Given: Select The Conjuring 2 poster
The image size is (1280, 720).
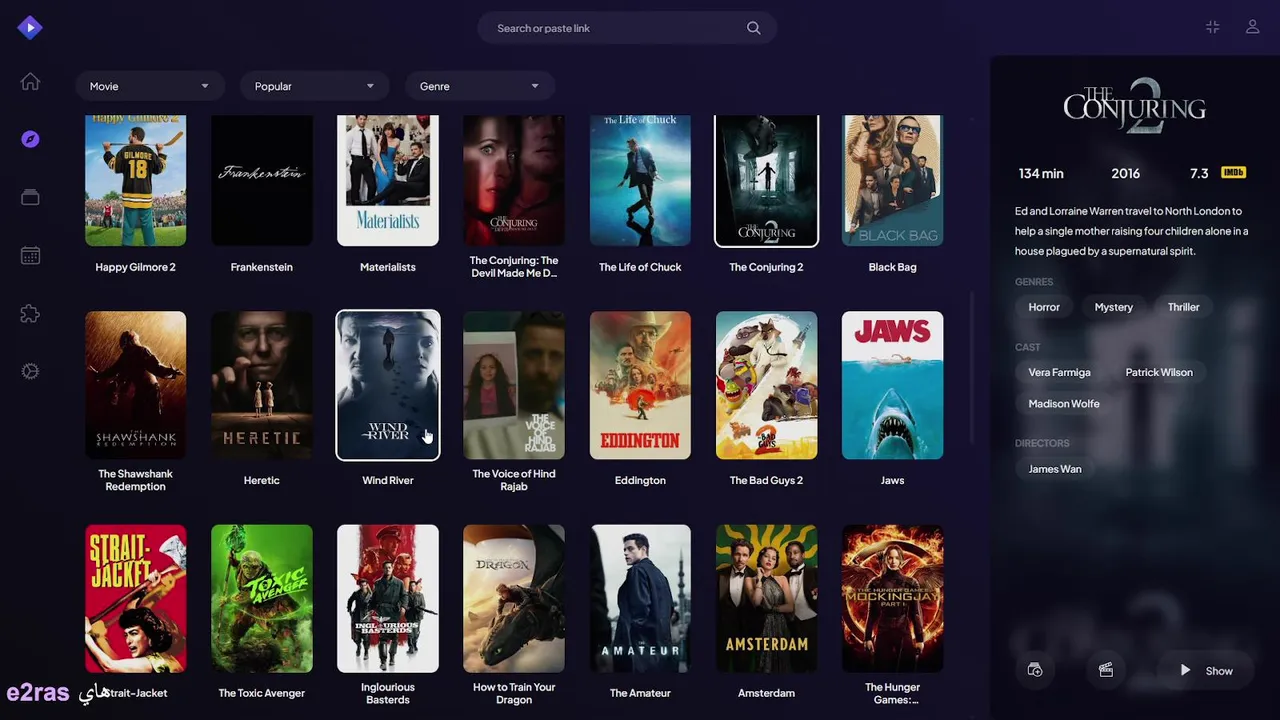Looking at the screenshot, I should coord(766,180).
